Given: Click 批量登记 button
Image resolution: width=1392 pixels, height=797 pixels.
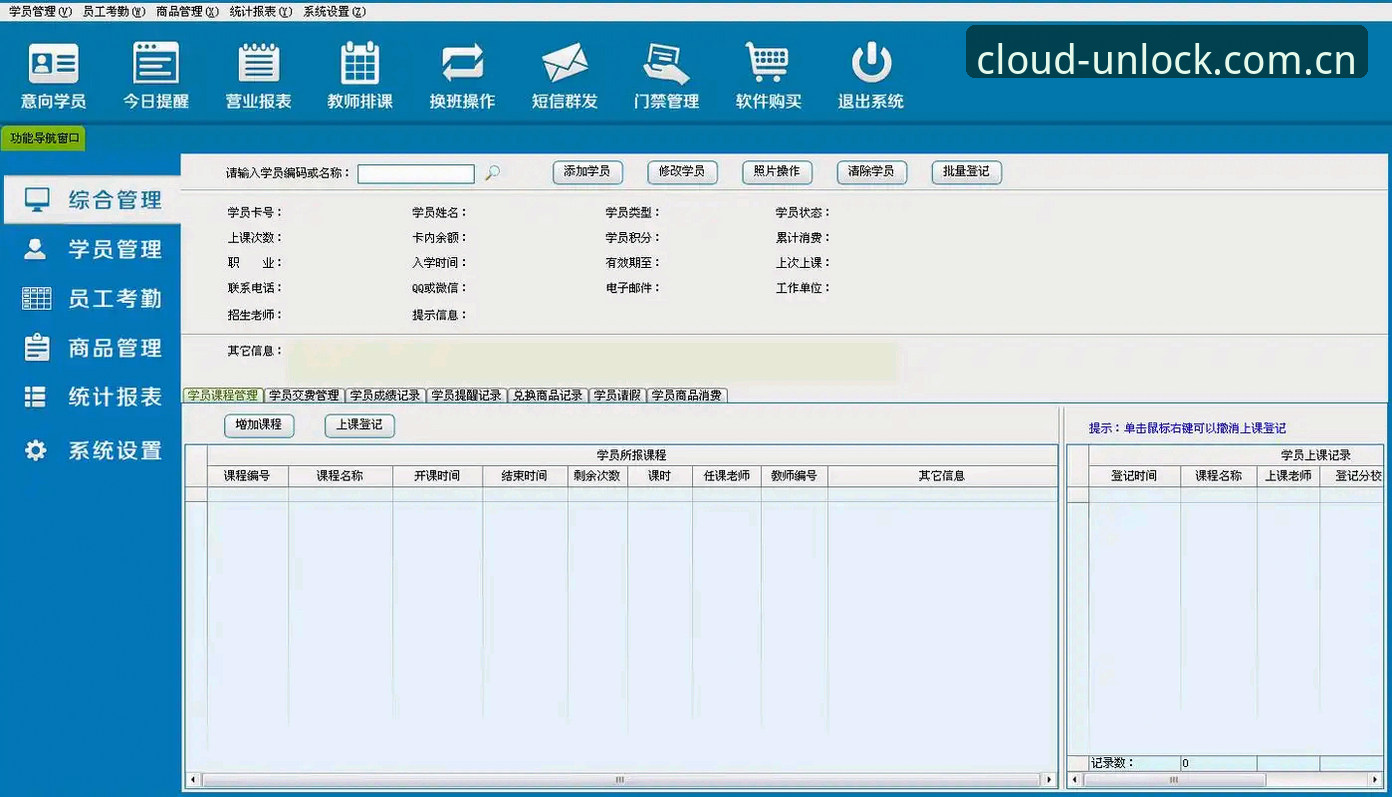Looking at the screenshot, I should 966,172.
